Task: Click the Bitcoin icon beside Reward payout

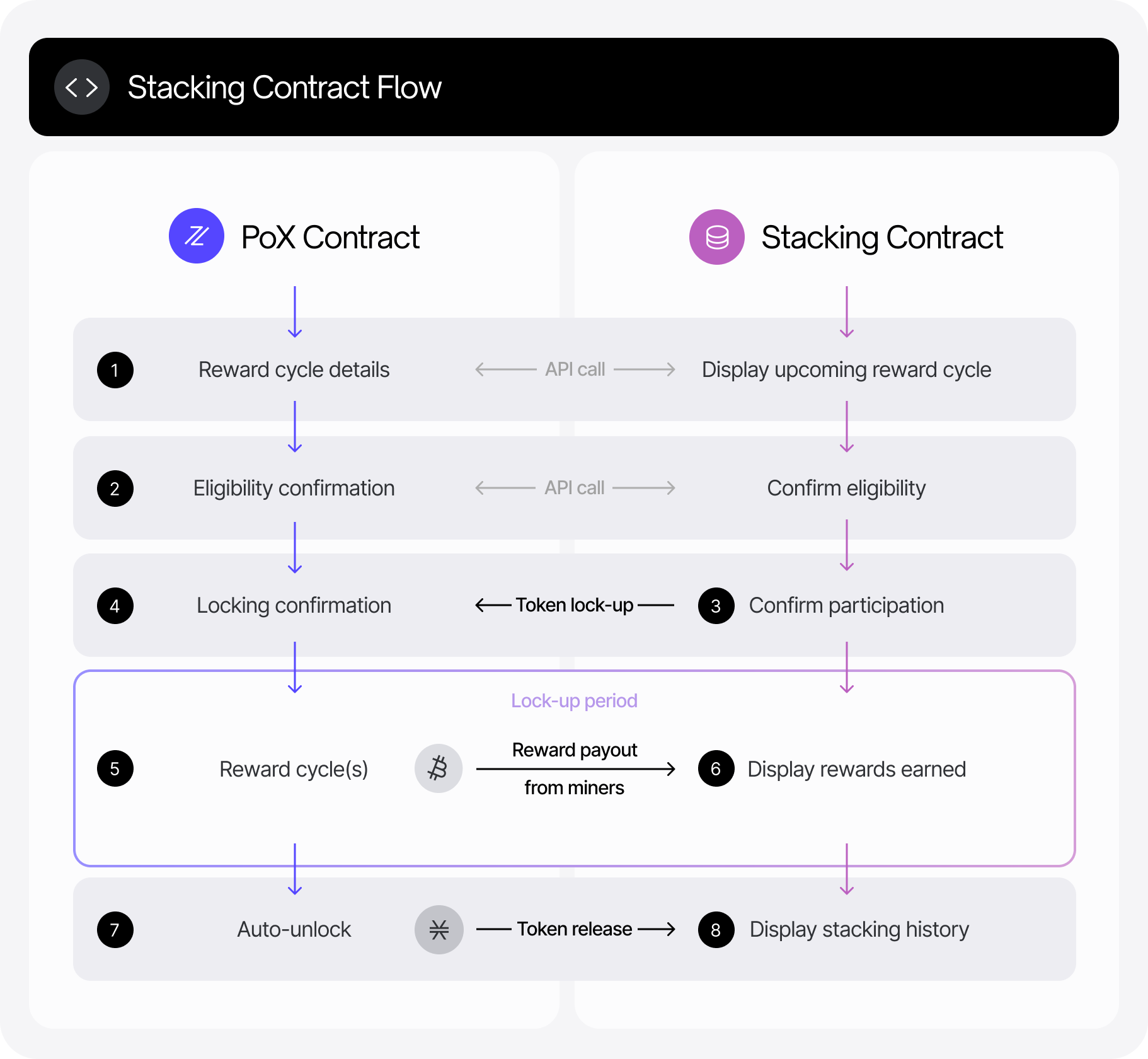Action: (438, 768)
